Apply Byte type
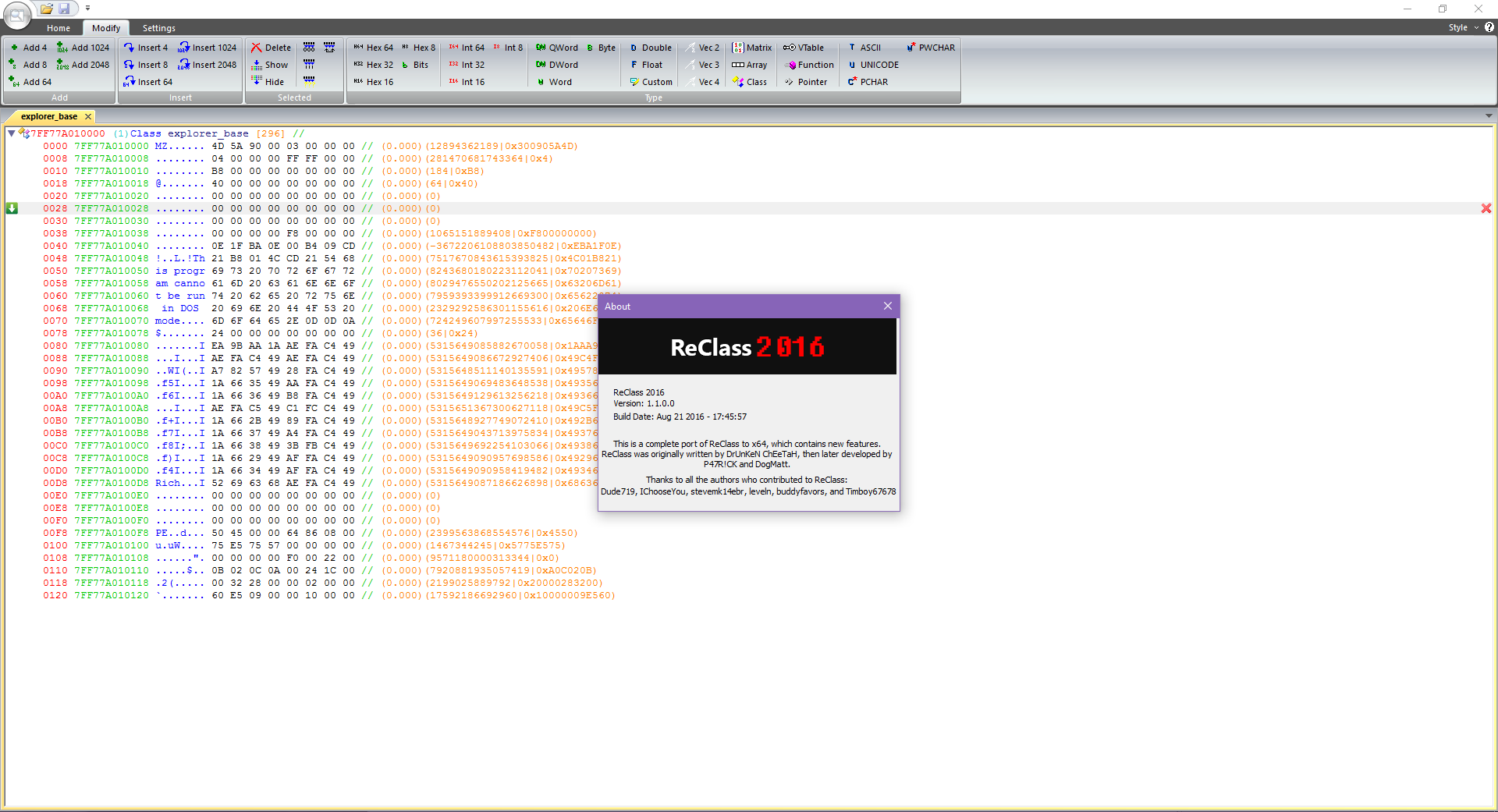The width and height of the screenshot is (1498, 812). pos(601,48)
